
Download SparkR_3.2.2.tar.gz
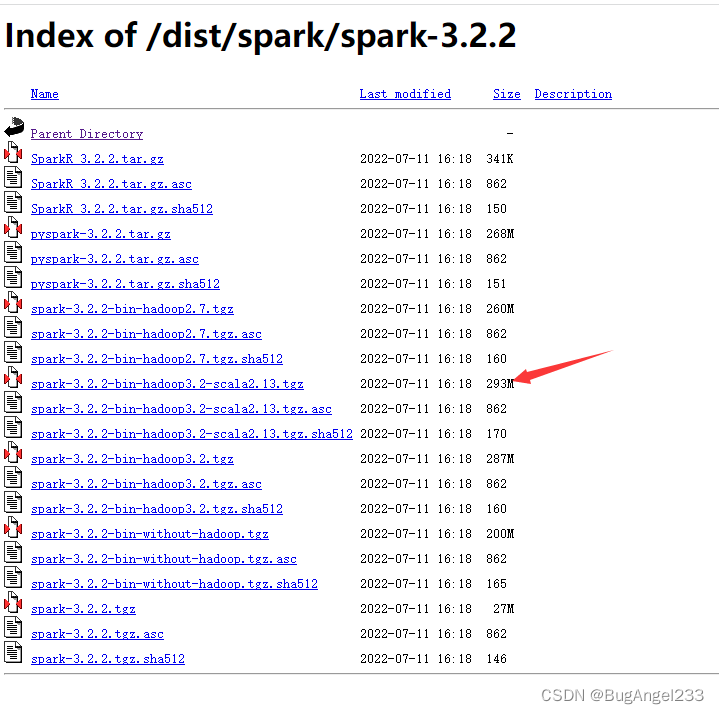97,159
